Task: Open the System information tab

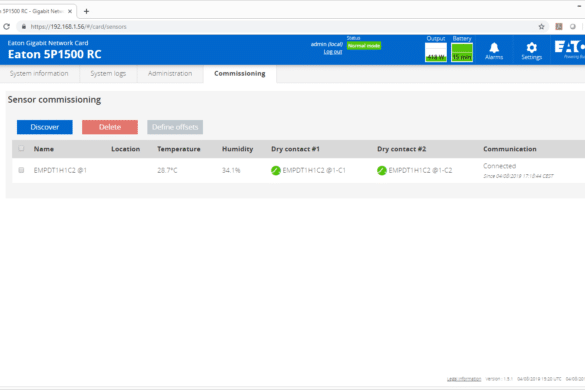Action: 39,74
